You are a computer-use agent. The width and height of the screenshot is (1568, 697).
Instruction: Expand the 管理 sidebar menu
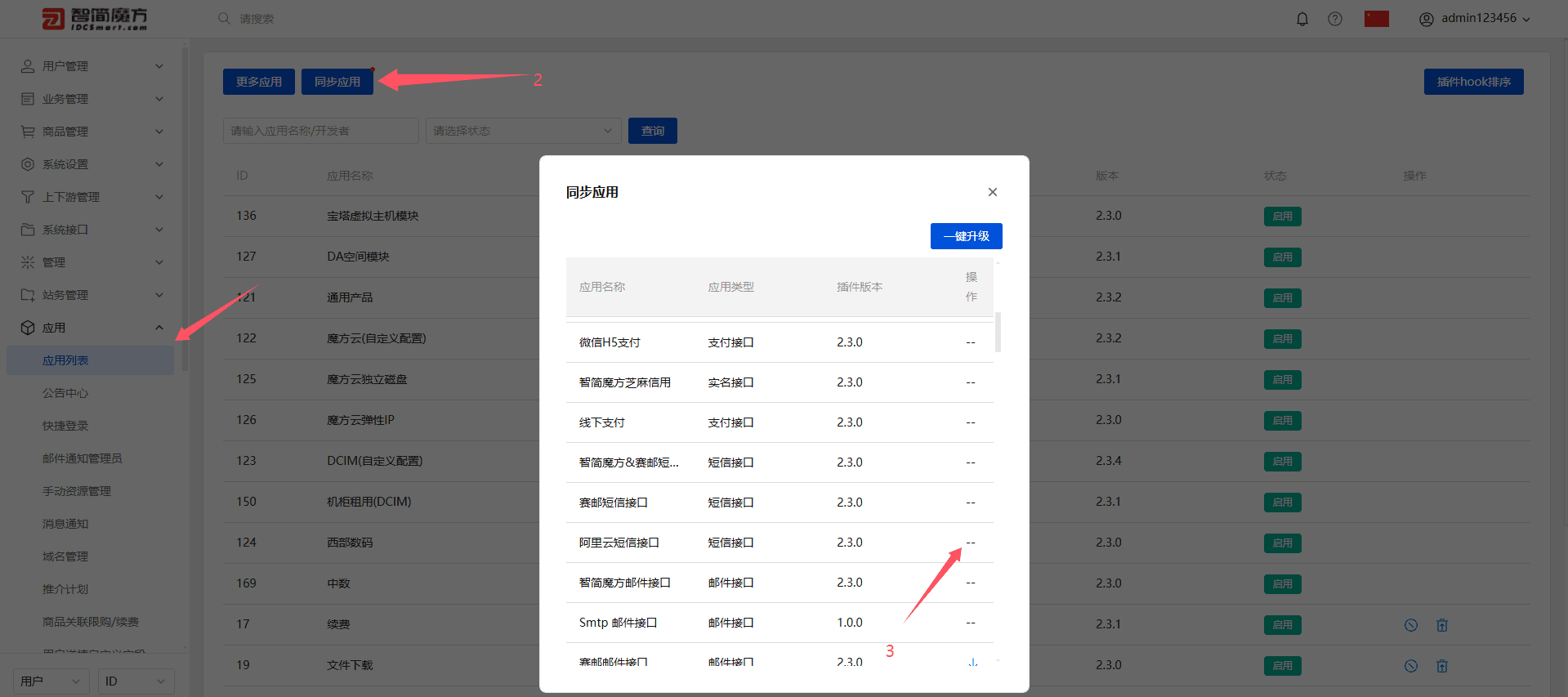tap(92, 262)
